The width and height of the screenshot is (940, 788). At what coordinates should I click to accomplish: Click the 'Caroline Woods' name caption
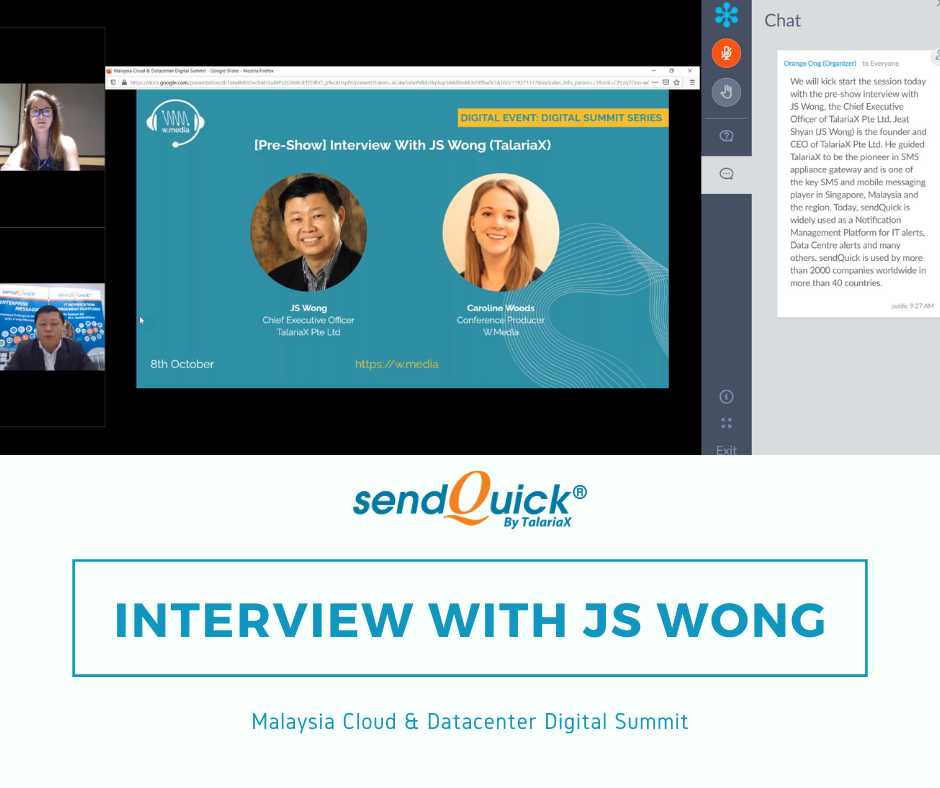[501, 308]
